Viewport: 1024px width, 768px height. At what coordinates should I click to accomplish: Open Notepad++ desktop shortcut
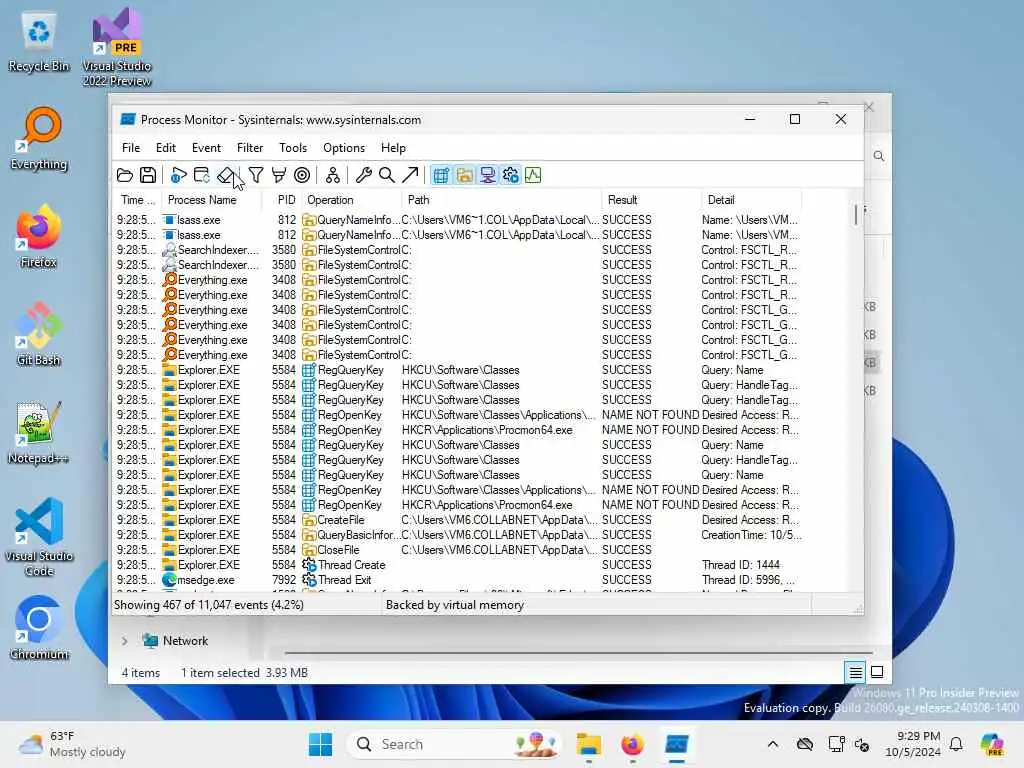[x=39, y=432]
